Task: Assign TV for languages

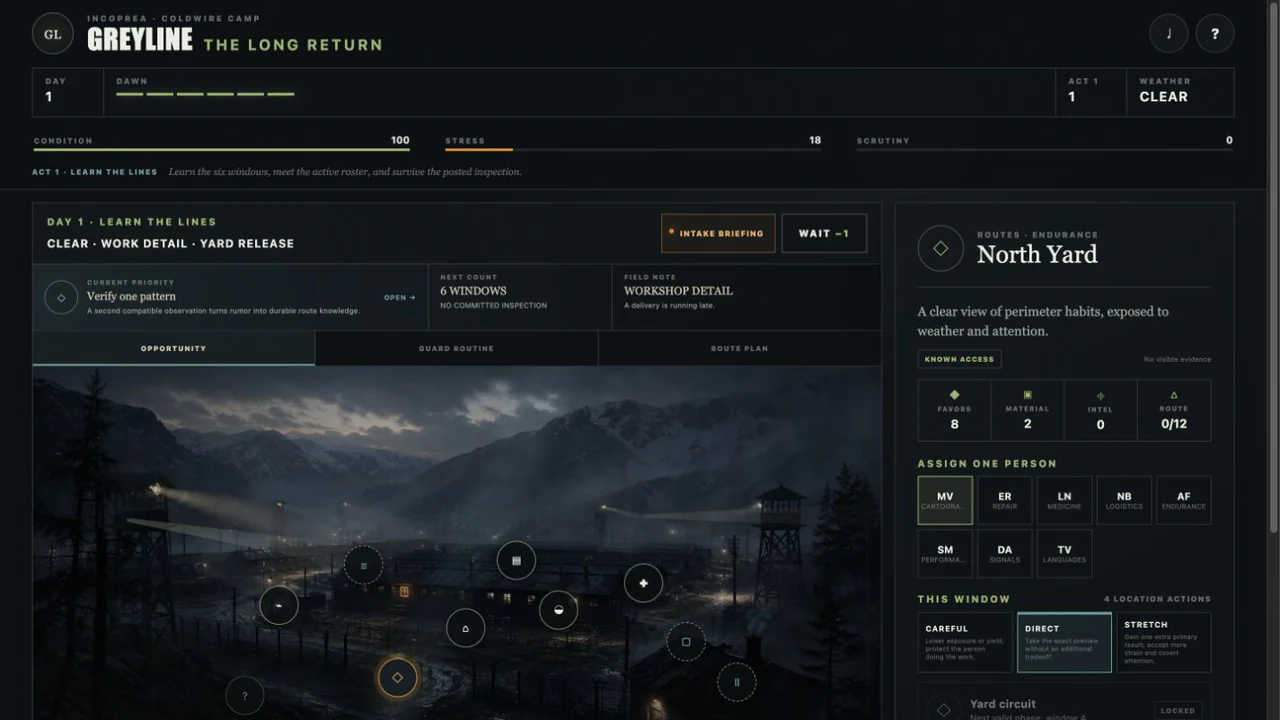Action: point(1064,554)
